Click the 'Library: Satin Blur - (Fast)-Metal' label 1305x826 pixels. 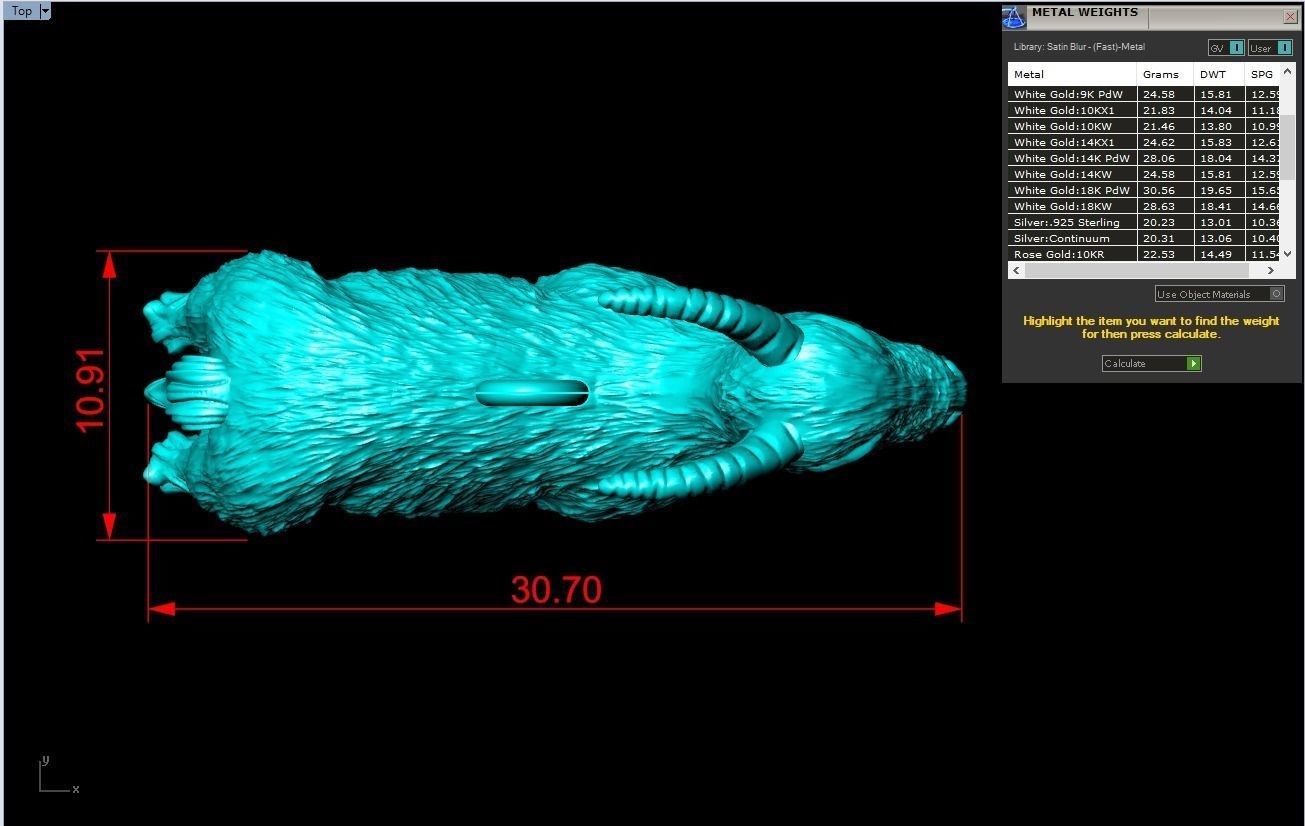pos(1079,47)
